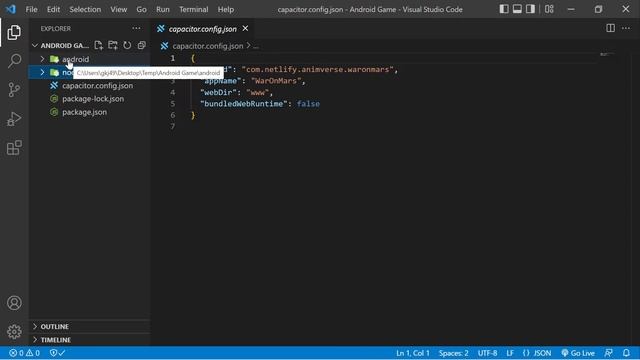The width and height of the screenshot is (640, 360).
Task: Click the false value of bundledWebRuntime
Action: pos(308,104)
